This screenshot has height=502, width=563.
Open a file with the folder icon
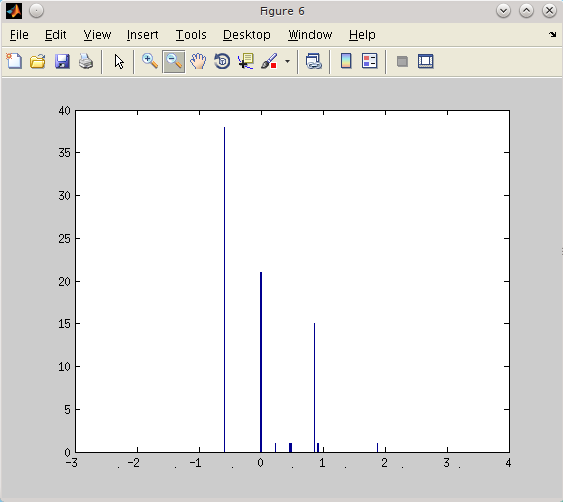38,61
